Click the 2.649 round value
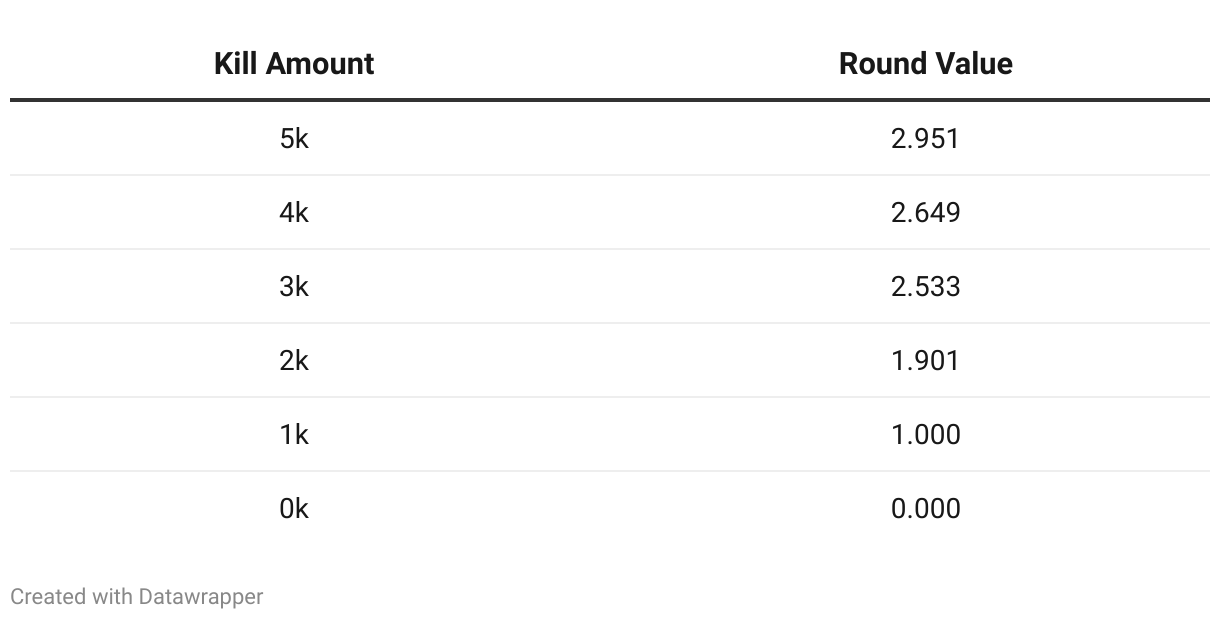This screenshot has height=620, width=1220. click(x=925, y=212)
